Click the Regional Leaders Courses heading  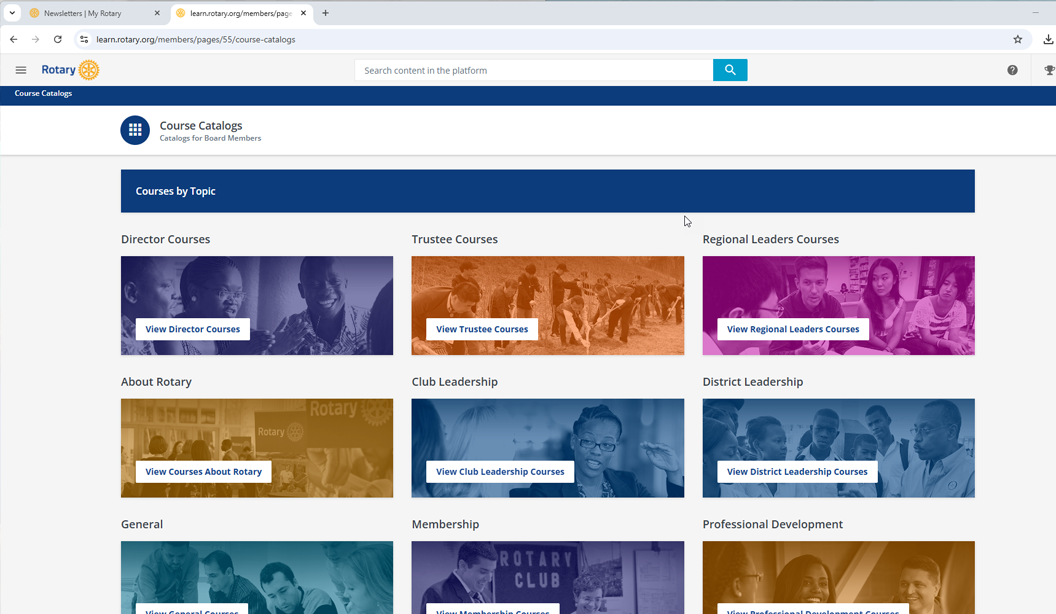click(x=770, y=239)
